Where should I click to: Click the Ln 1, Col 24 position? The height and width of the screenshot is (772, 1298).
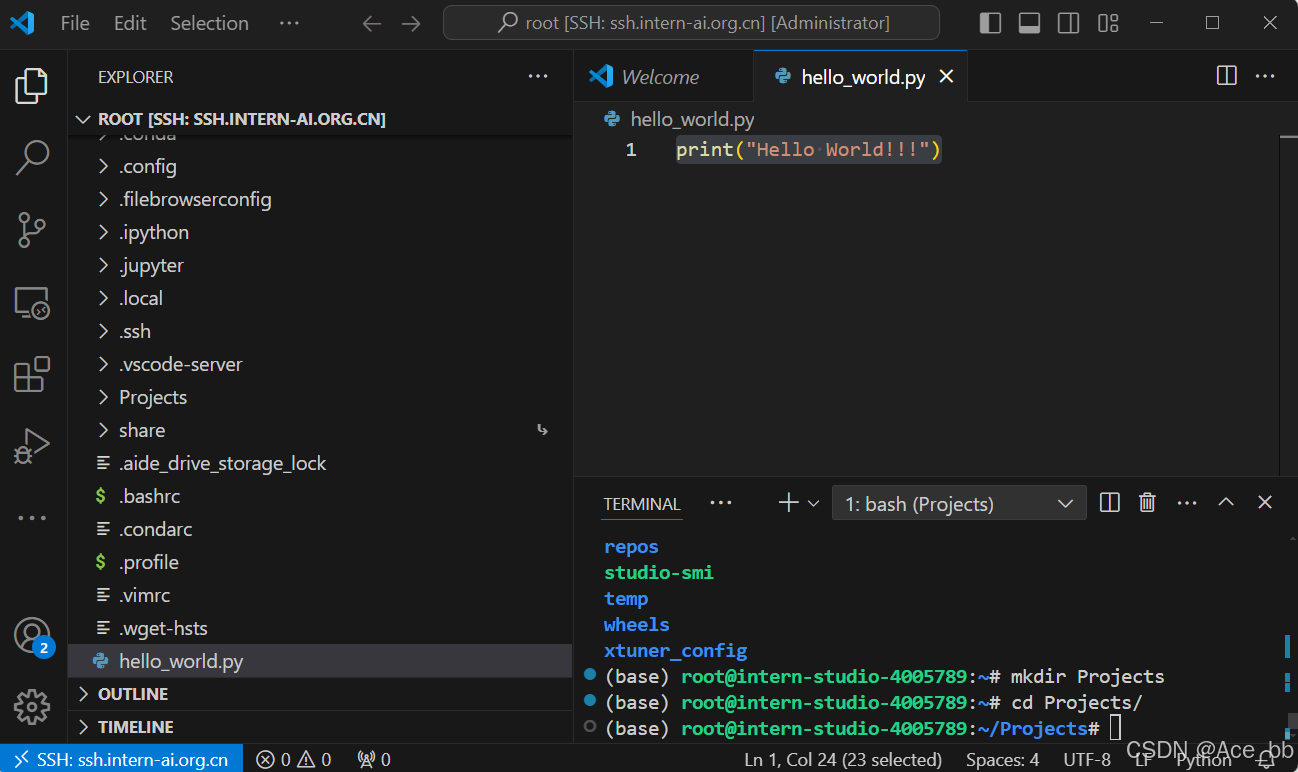pyautogui.click(x=843, y=759)
